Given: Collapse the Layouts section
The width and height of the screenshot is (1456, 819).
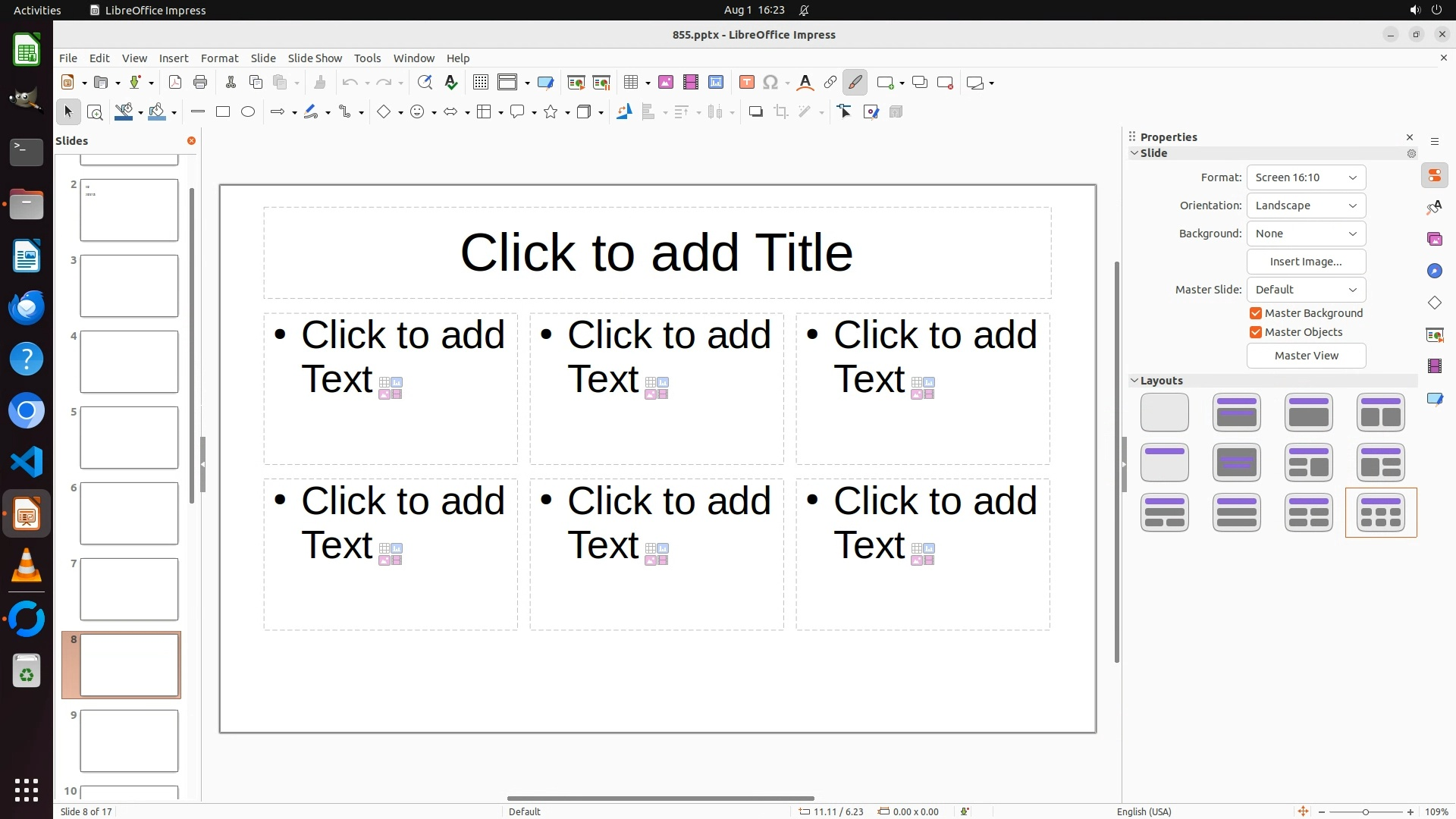Looking at the screenshot, I should pos(1135,381).
